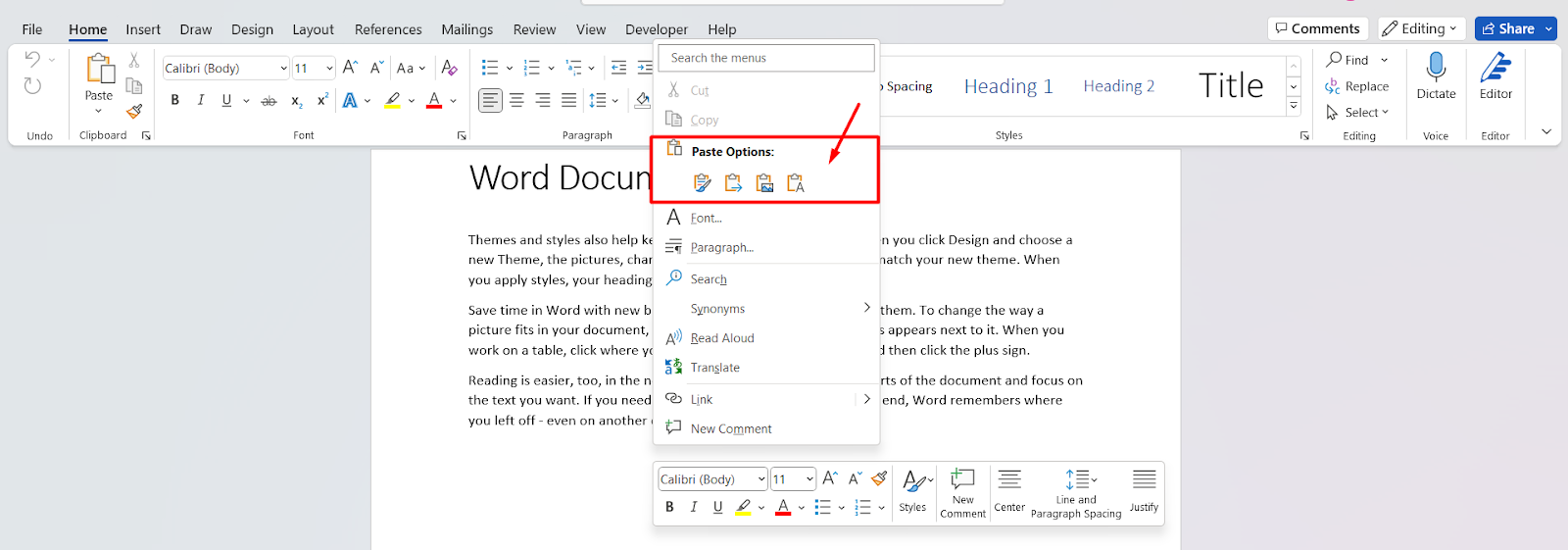
Task: Click Center in the mini toolbar
Action: 1009,492
